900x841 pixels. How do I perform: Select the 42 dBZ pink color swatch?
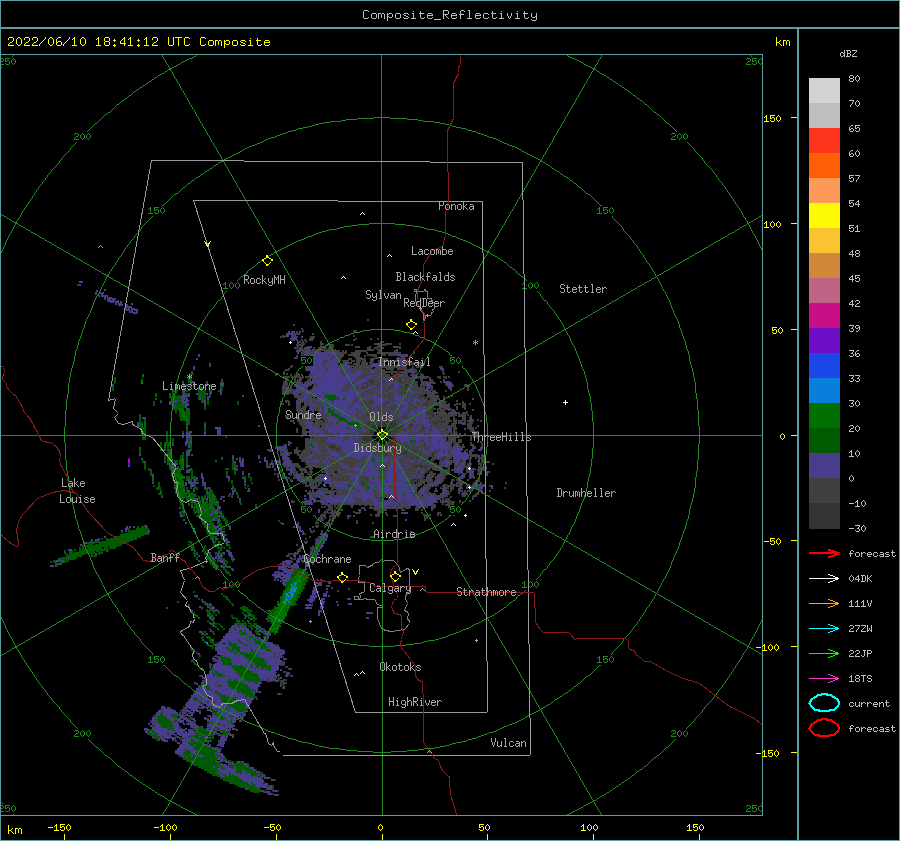tap(824, 290)
